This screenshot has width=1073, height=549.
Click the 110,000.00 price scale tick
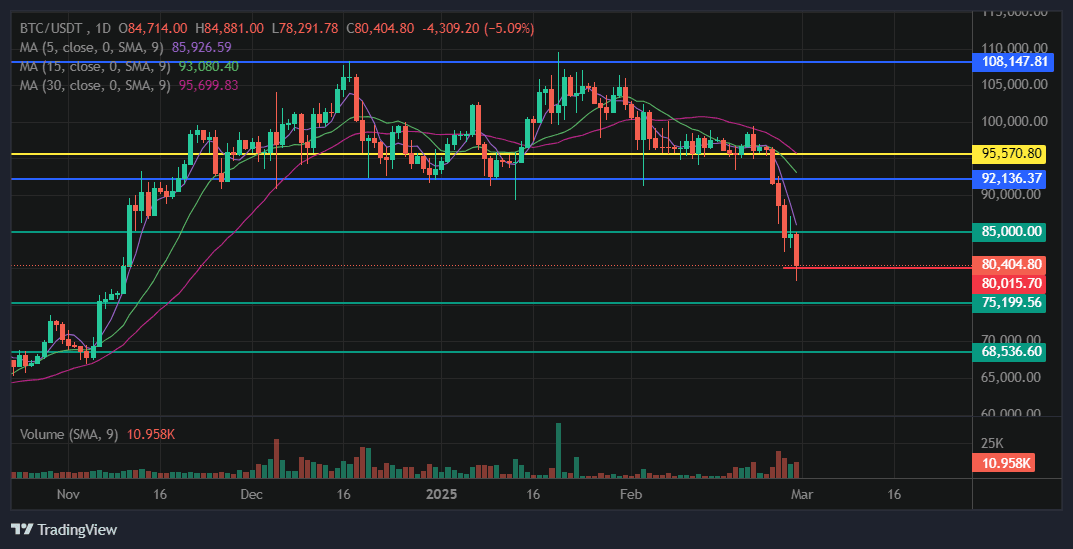(x=1014, y=47)
